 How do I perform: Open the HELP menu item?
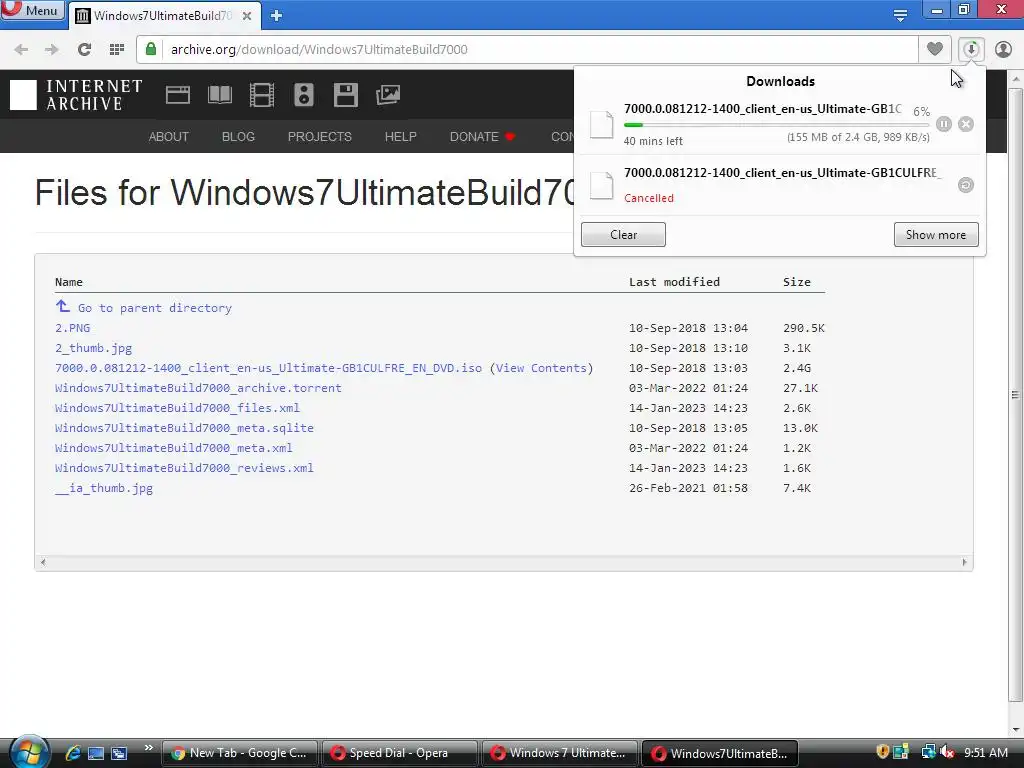400,136
